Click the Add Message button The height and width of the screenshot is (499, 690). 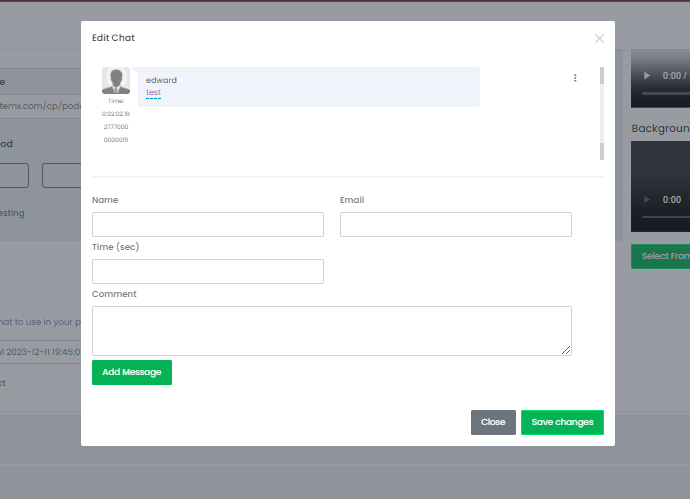[x=132, y=372]
